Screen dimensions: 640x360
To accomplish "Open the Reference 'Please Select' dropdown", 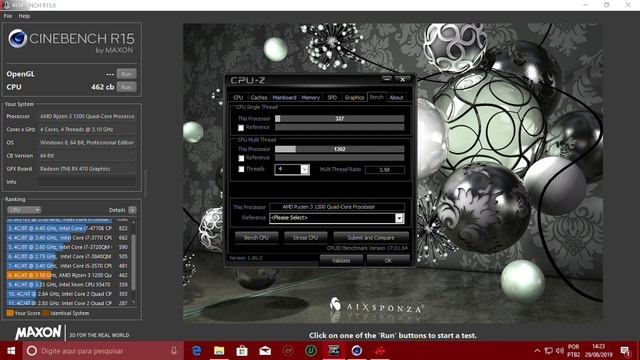I will click(399, 218).
